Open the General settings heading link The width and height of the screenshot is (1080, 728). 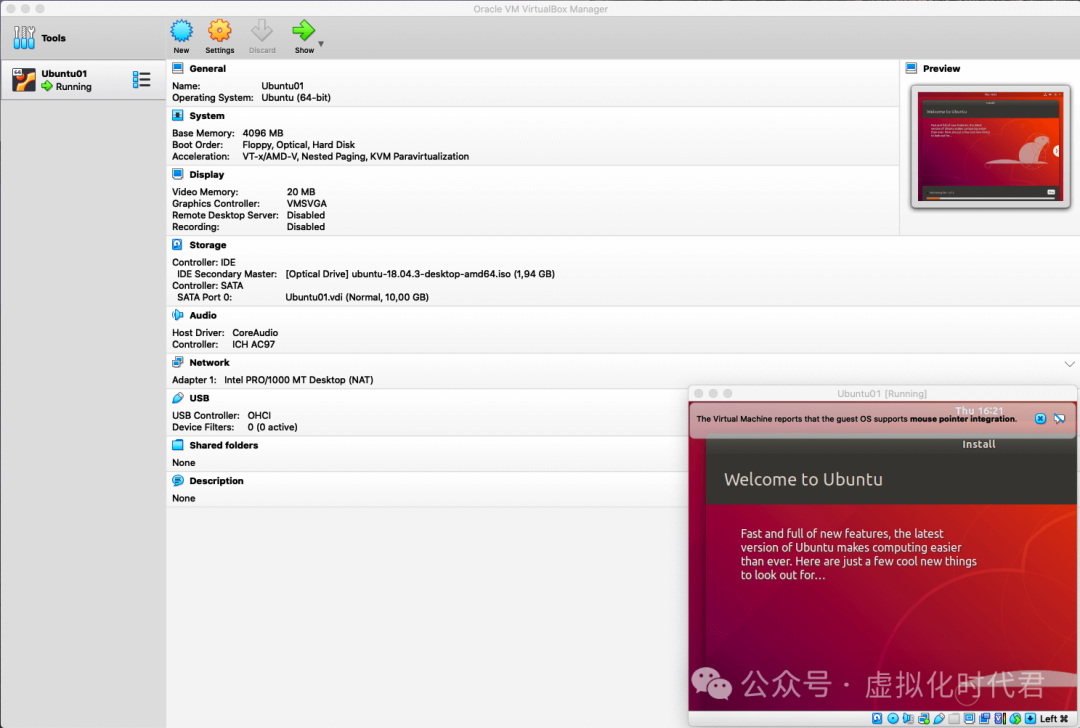coord(207,69)
